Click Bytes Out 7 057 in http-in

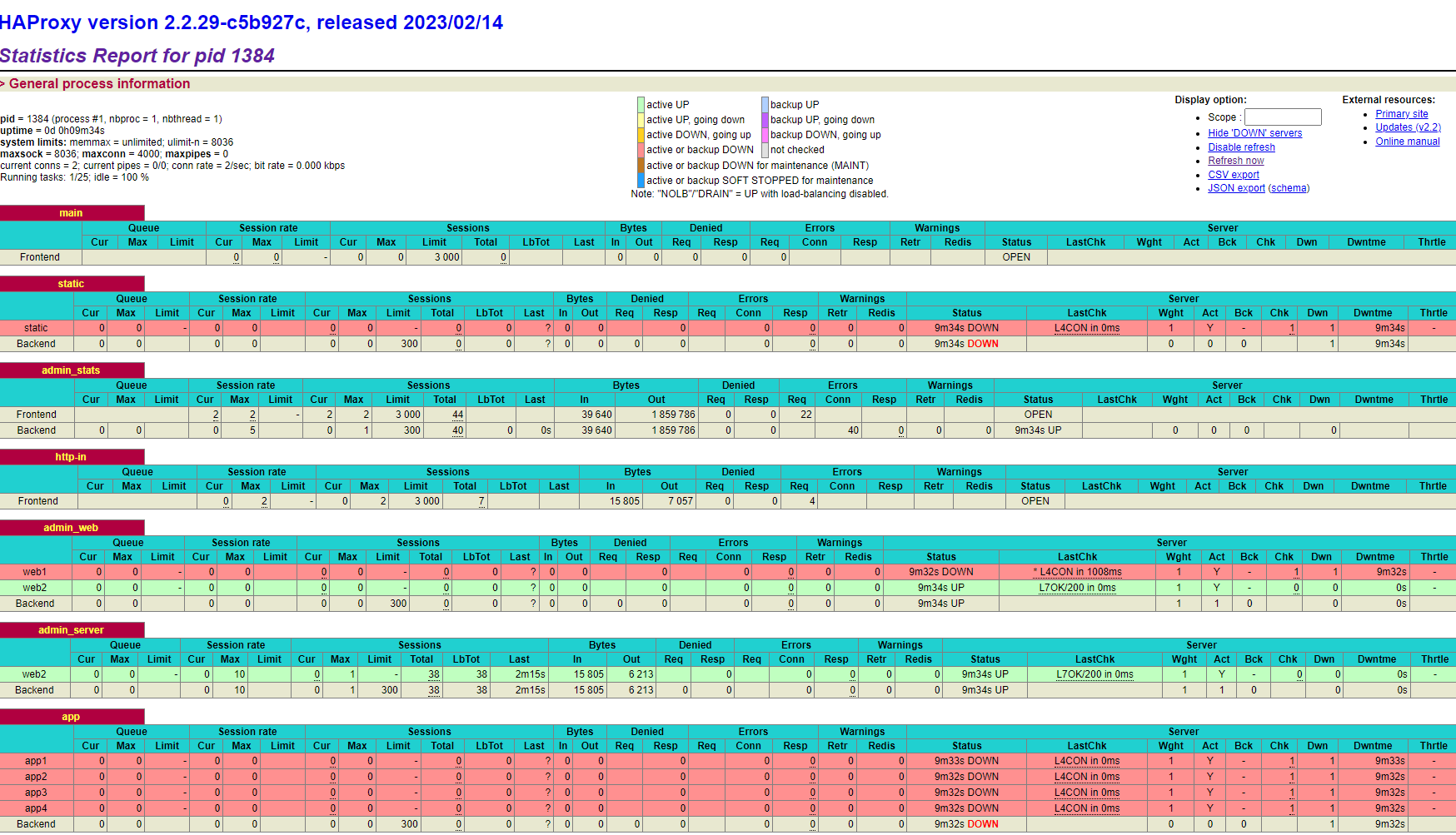(680, 501)
